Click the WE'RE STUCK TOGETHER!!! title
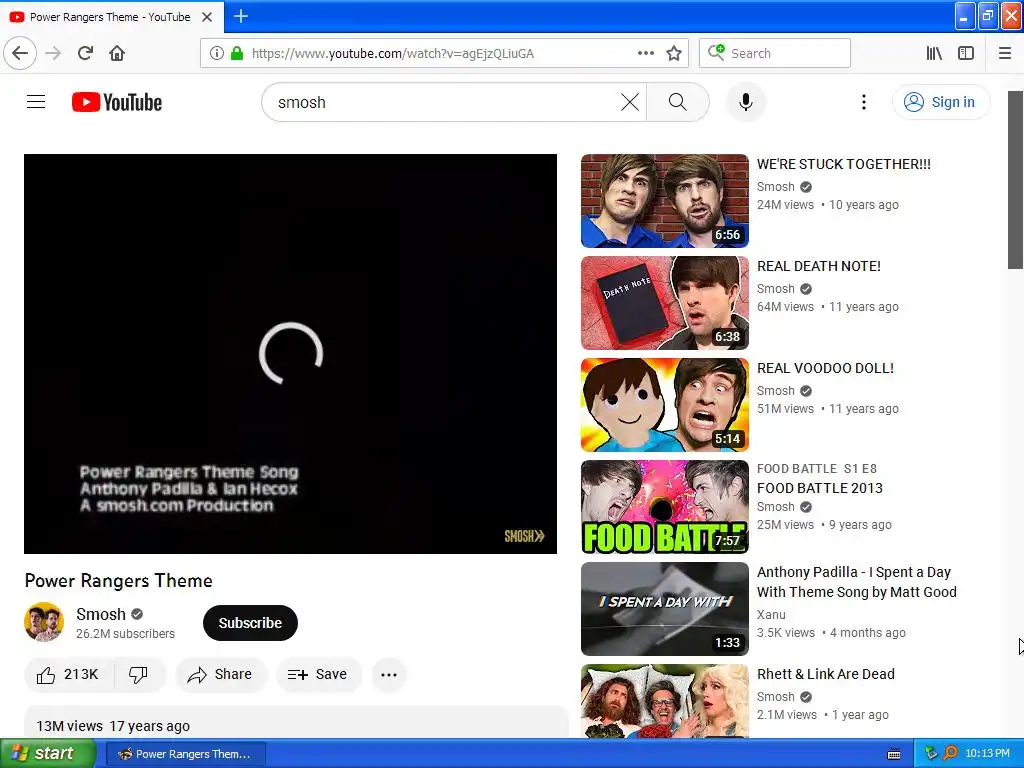Image resolution: width=1024 pixels, height=768 pixels. 844,164
